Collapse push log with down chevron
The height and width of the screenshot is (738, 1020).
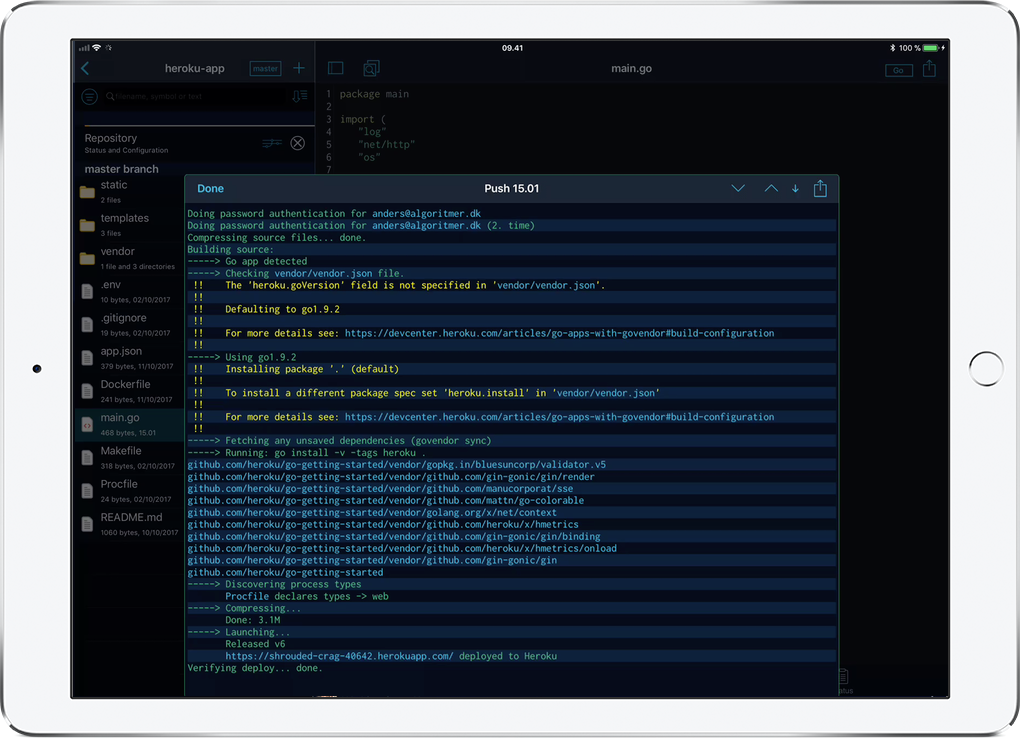coord(738,189)
